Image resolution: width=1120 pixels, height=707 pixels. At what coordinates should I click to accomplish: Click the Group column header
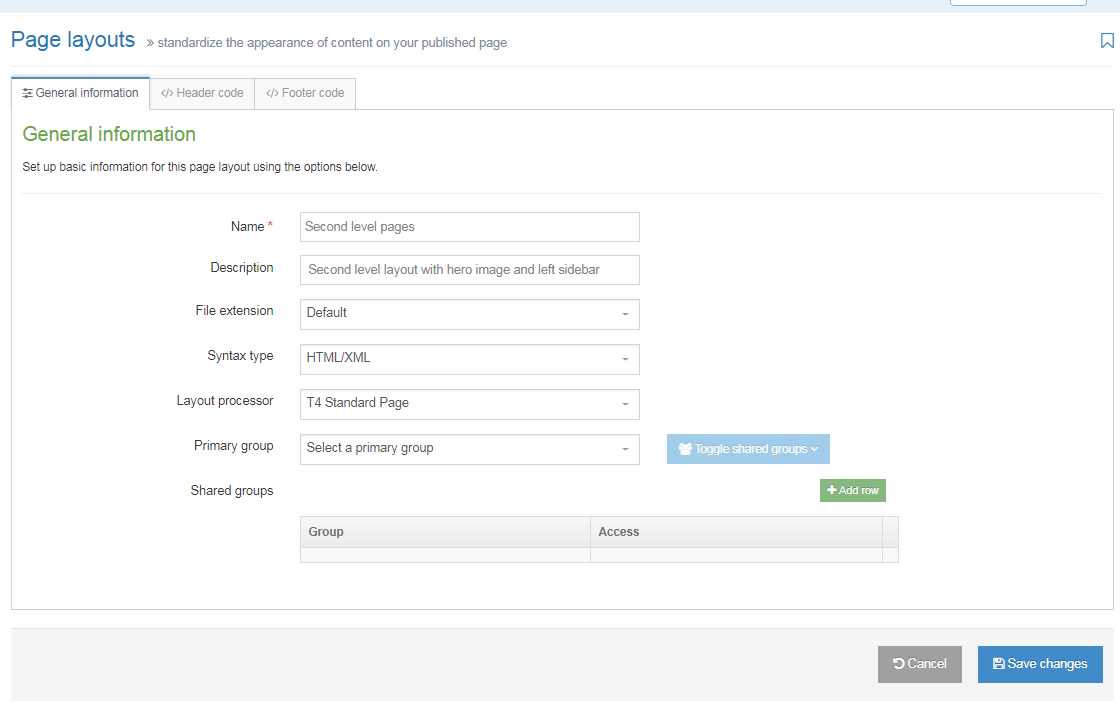[x=445, y=532]
